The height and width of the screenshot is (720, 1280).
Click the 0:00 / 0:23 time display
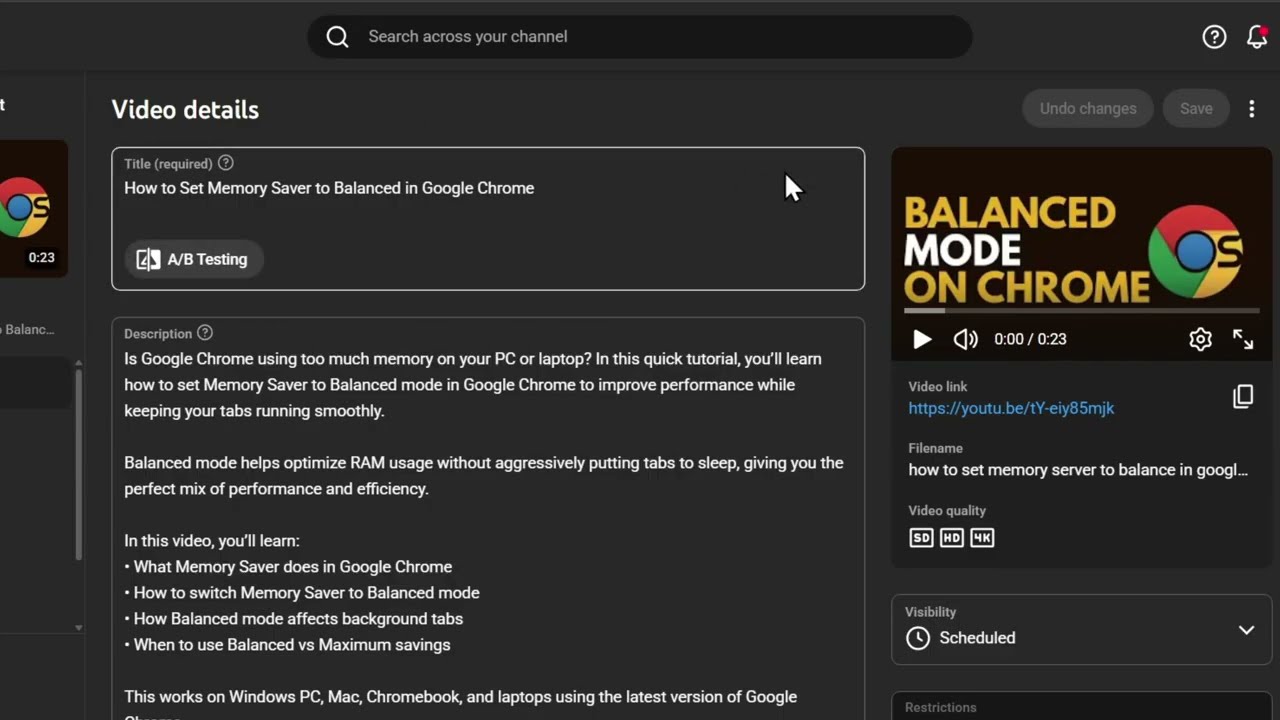pos(1030,339)
